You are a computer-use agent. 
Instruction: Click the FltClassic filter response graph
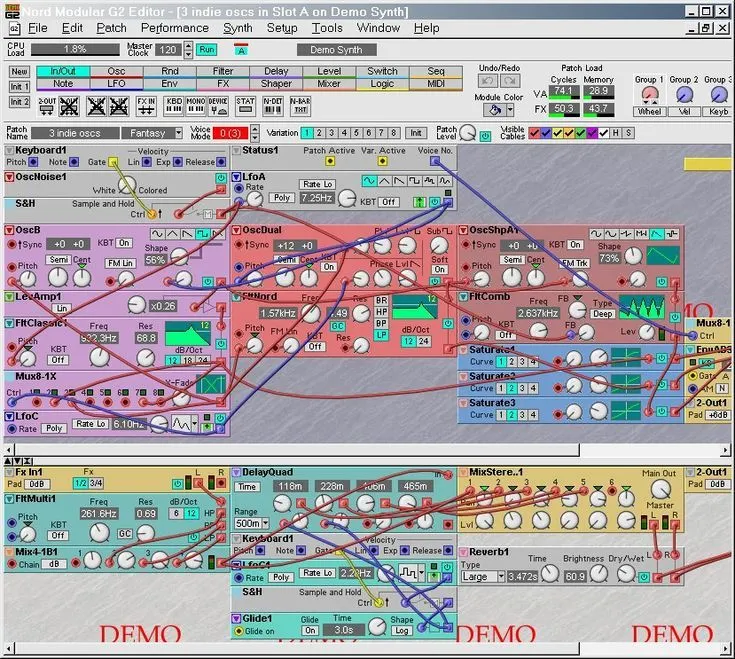(188, 334)
